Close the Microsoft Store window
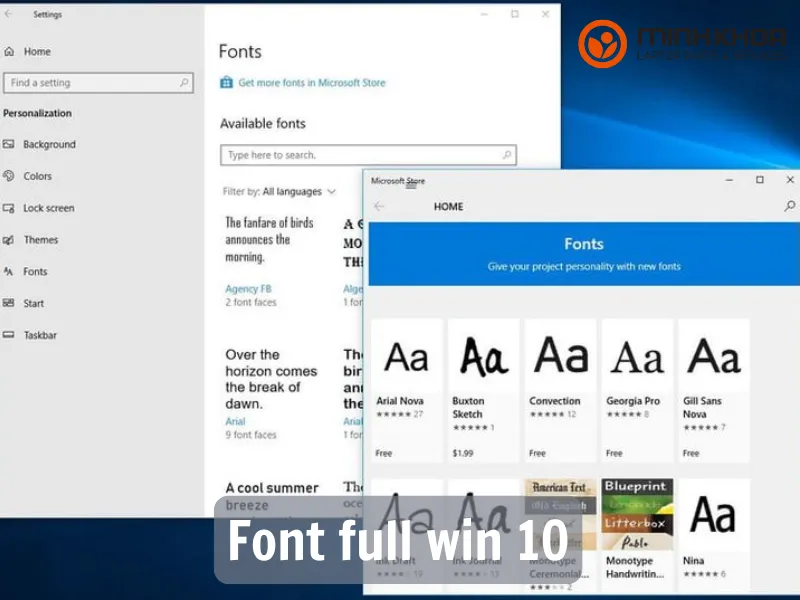 [x=790, y=180]
